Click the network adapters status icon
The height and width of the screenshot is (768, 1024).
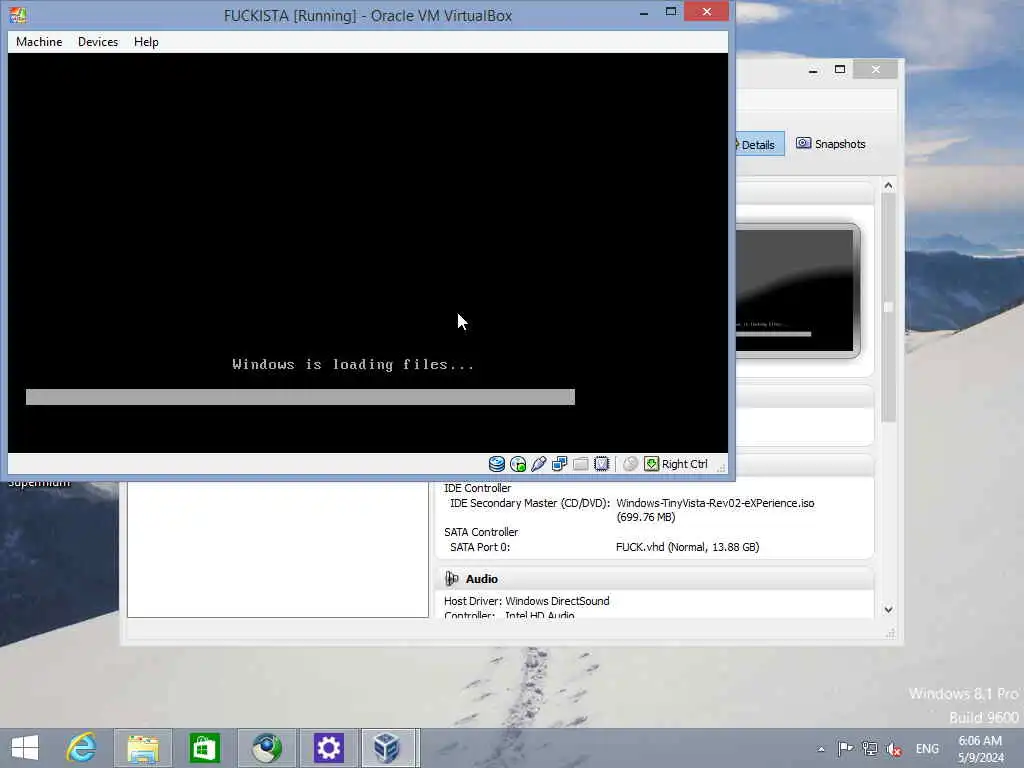560,464
